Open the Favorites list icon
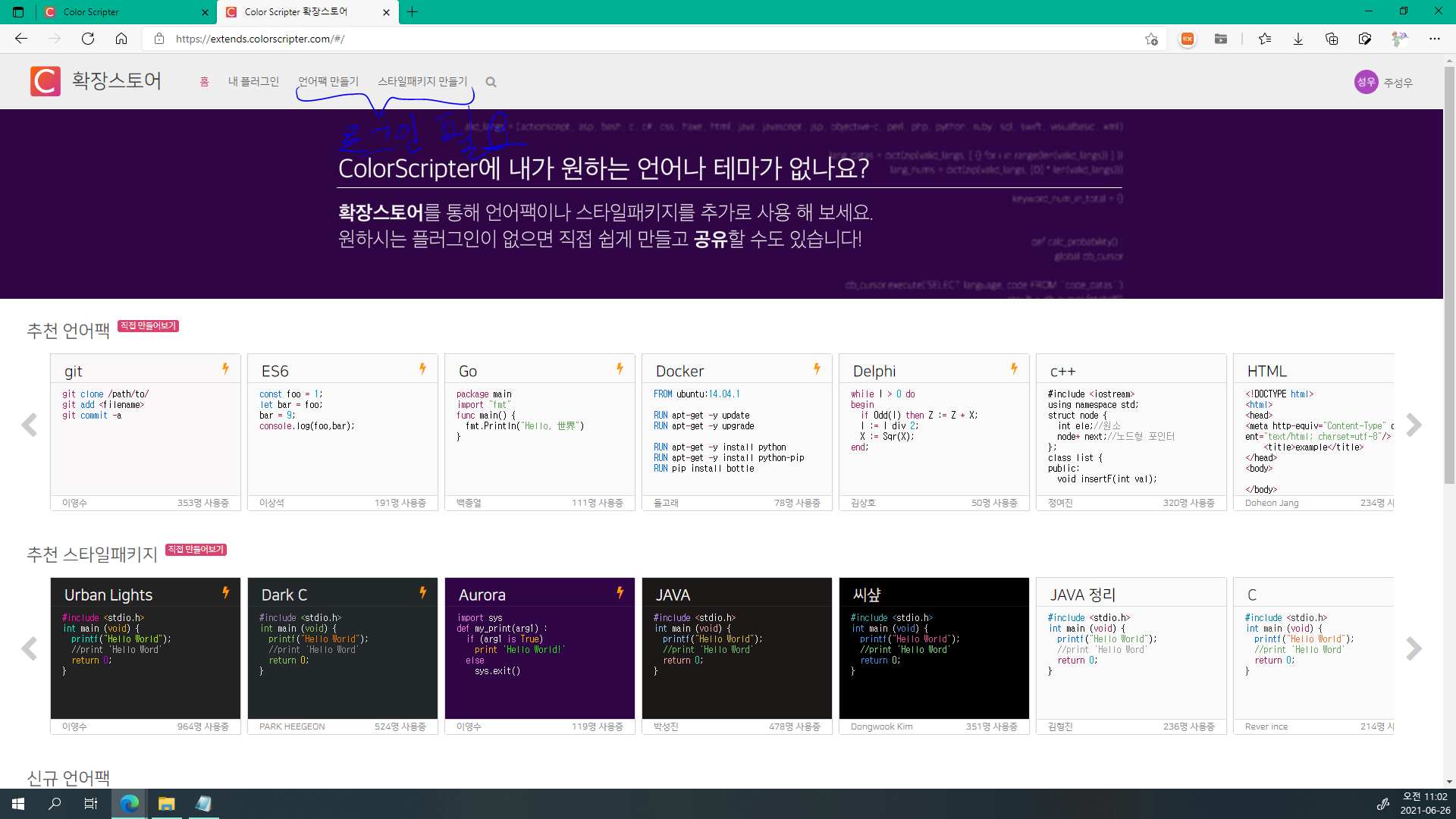Image resolution: width=1456 pixels, height=819 pixels. click(1265, 39)
